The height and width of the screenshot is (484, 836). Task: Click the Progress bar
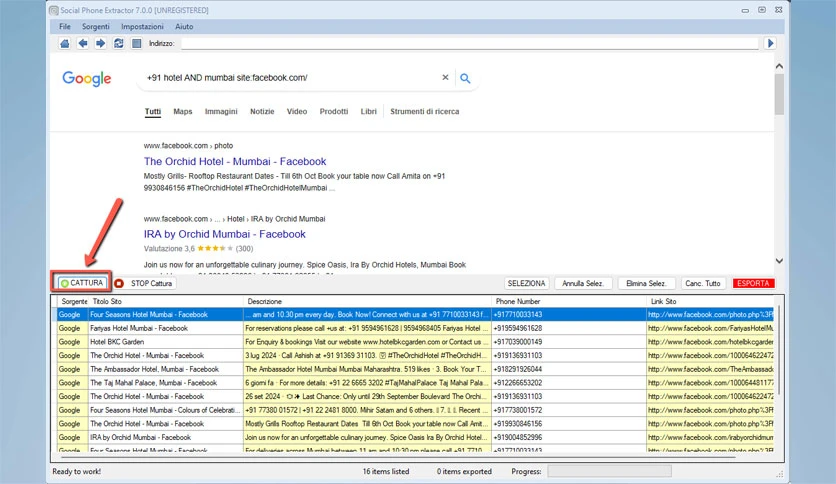[609, 471]
